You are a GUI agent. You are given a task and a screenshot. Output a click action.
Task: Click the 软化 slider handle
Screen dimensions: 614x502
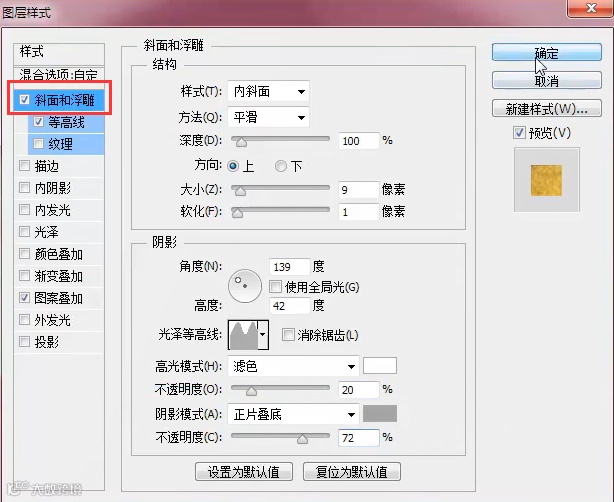[x=237, y=213]
